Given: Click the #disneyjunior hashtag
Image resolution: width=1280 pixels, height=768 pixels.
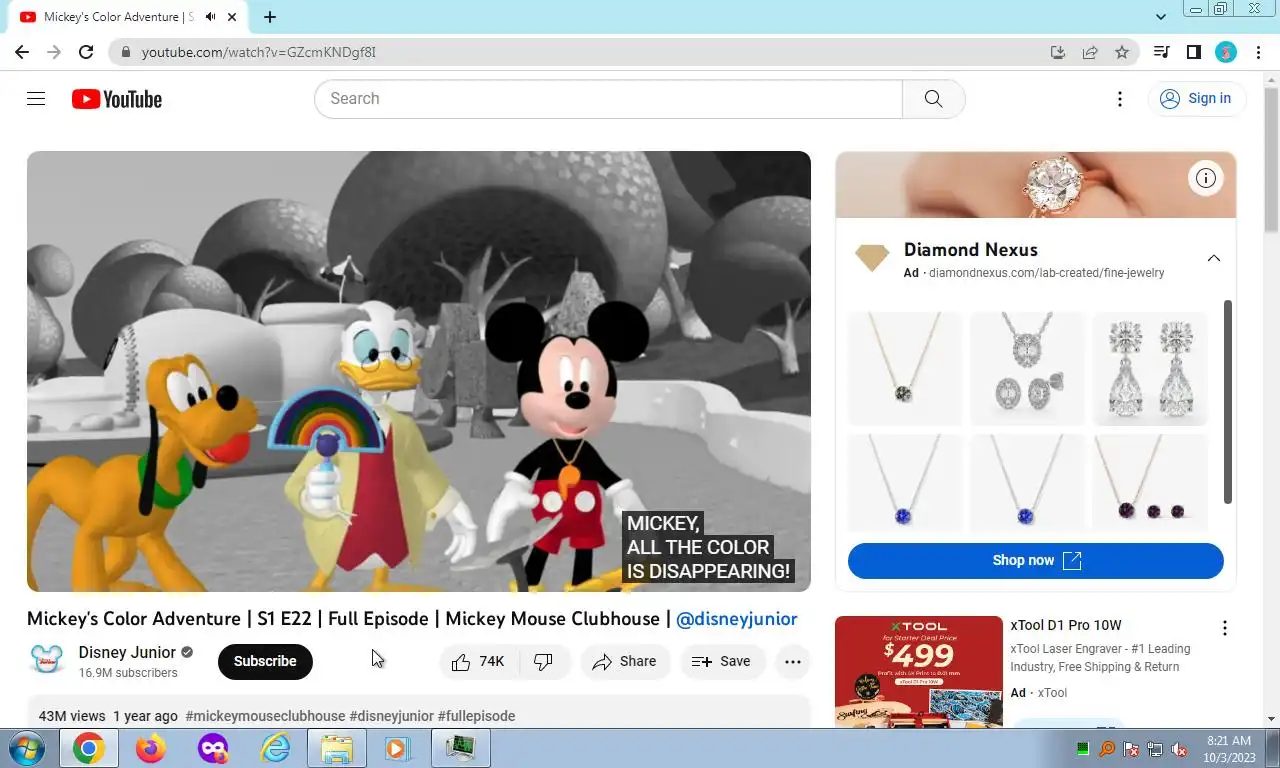Looking at the screenshot, I should pyautogui.click(x=391, y=716).
